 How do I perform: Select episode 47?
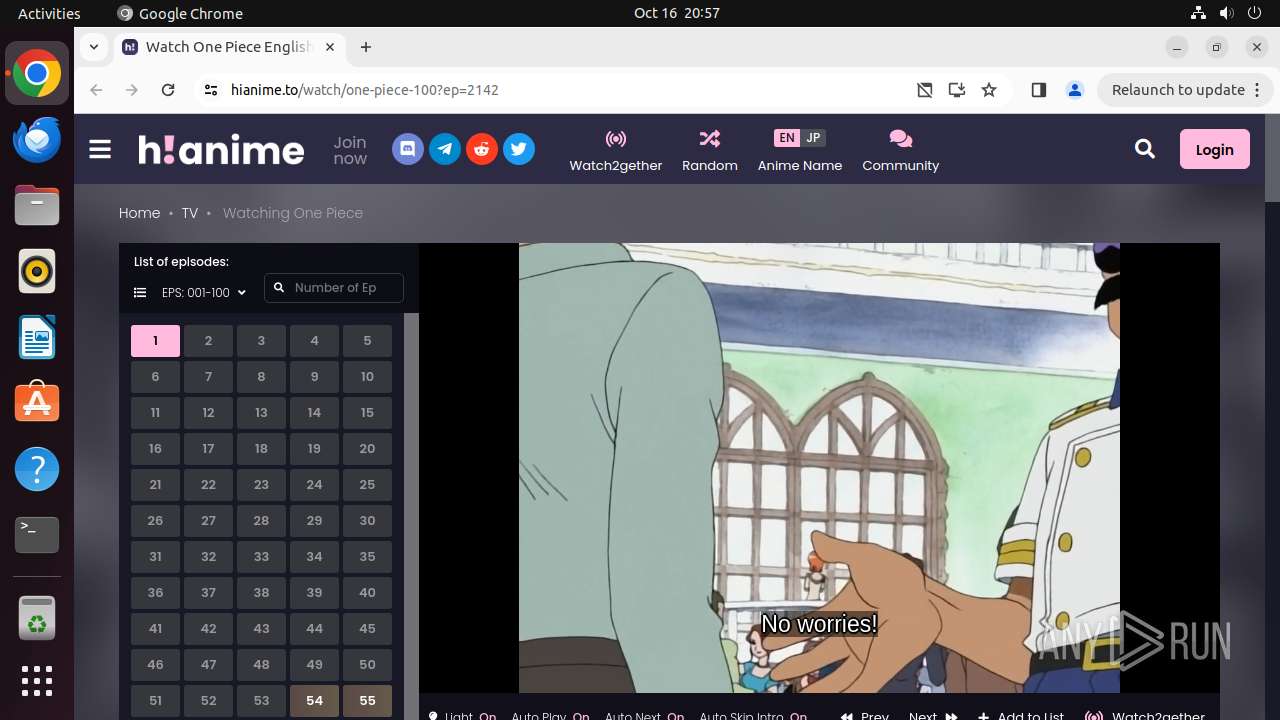(x=208, y=665)
